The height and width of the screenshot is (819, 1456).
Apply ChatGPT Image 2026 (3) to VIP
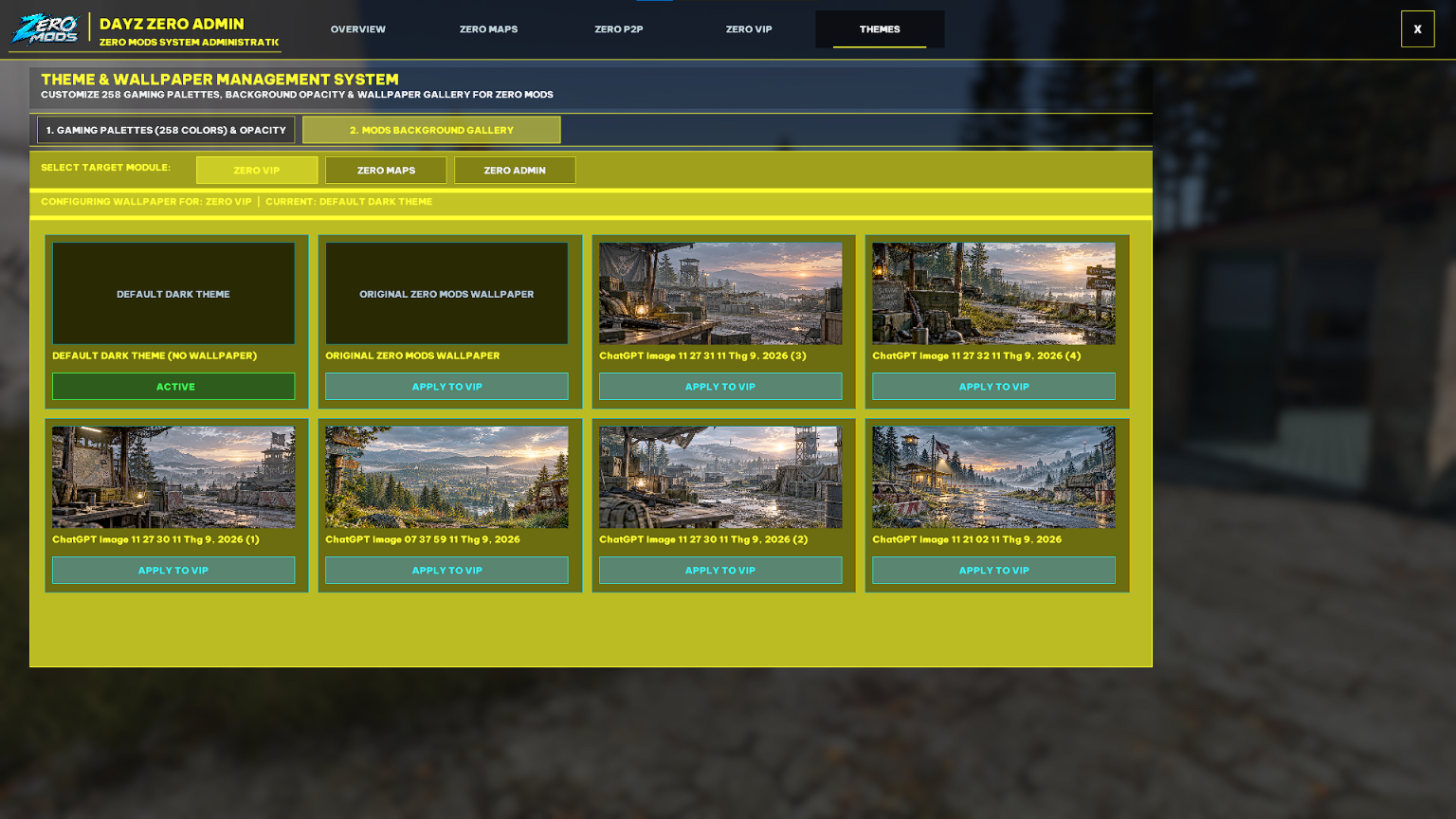pyautogui.click(x=720, y=387)
